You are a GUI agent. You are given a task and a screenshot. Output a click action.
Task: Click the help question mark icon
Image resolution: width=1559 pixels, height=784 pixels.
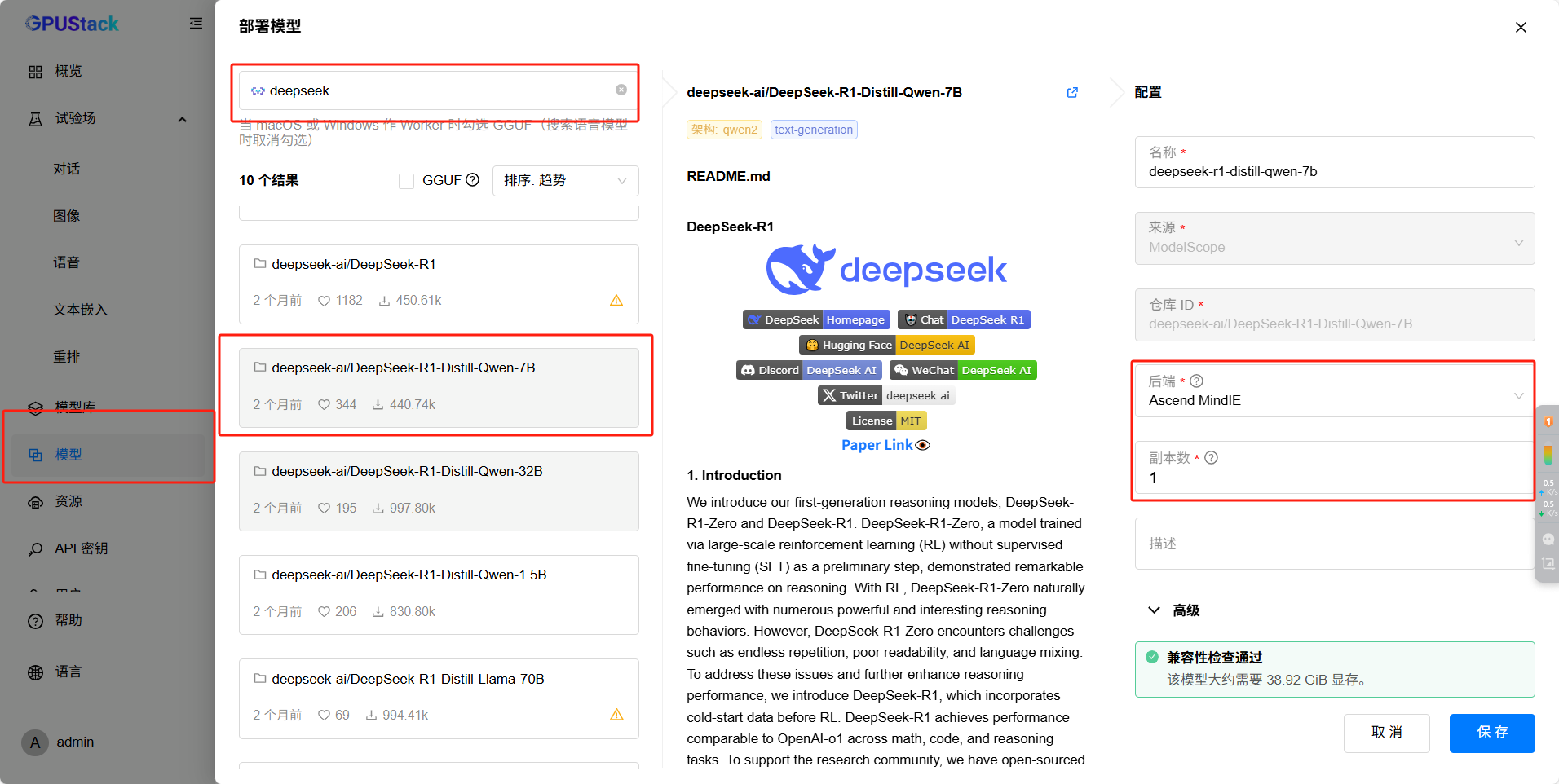(35, 621)
